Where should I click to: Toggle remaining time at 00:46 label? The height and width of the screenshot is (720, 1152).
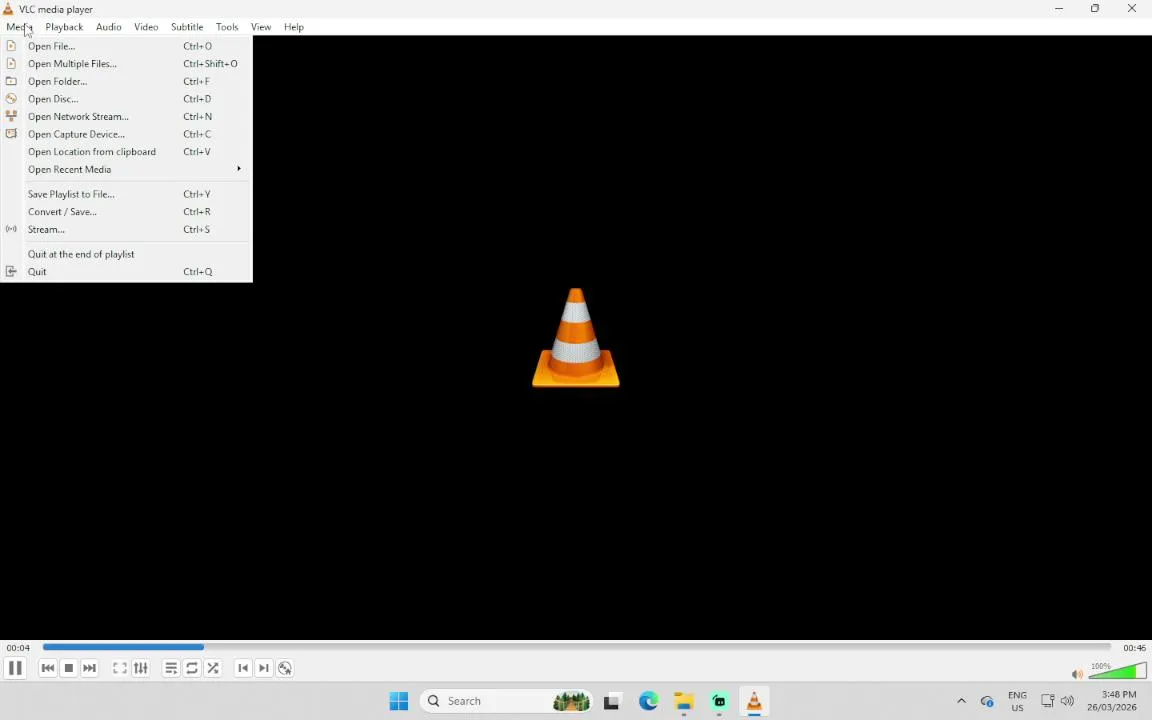[1134, 648]
